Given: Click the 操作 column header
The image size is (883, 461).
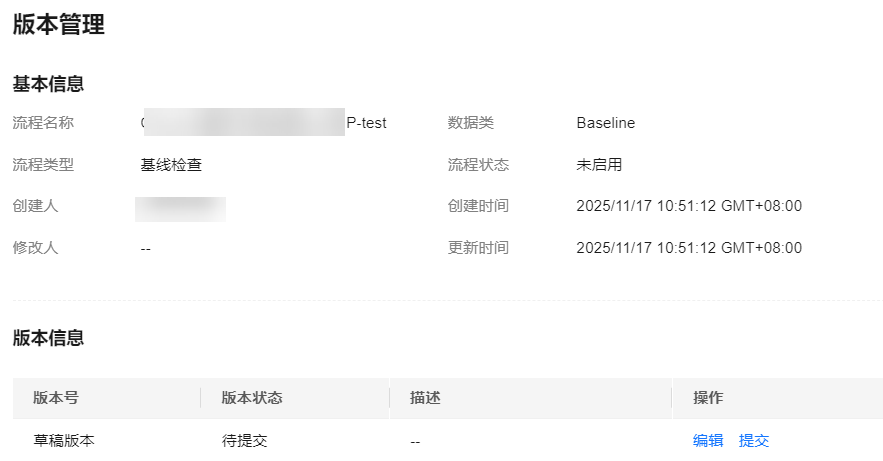Looking at the screenshot, I should (x=708, y=398).
